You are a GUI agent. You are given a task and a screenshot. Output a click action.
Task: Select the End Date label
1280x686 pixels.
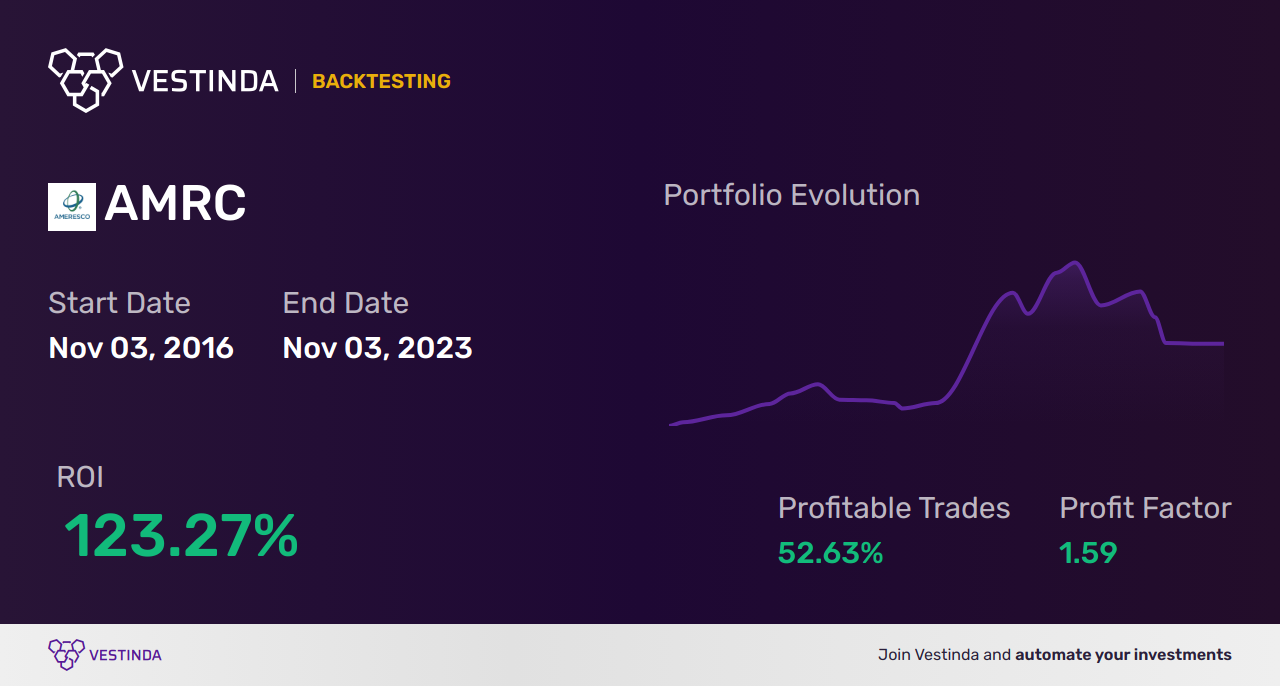[x=345, y=303]
